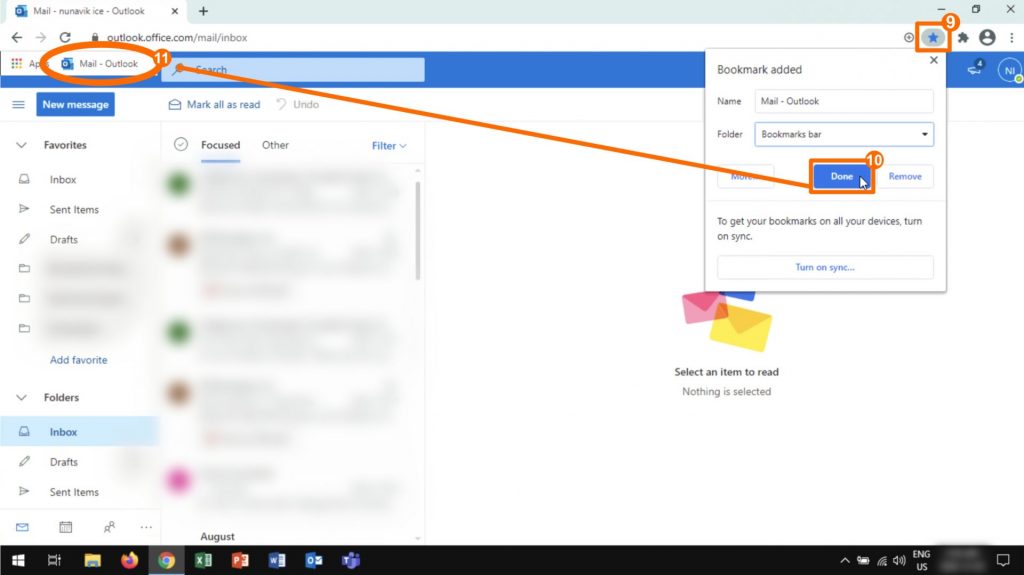Select the Focused inbox tab
This screenshot has height=575, width=1024.
[220, 145]
